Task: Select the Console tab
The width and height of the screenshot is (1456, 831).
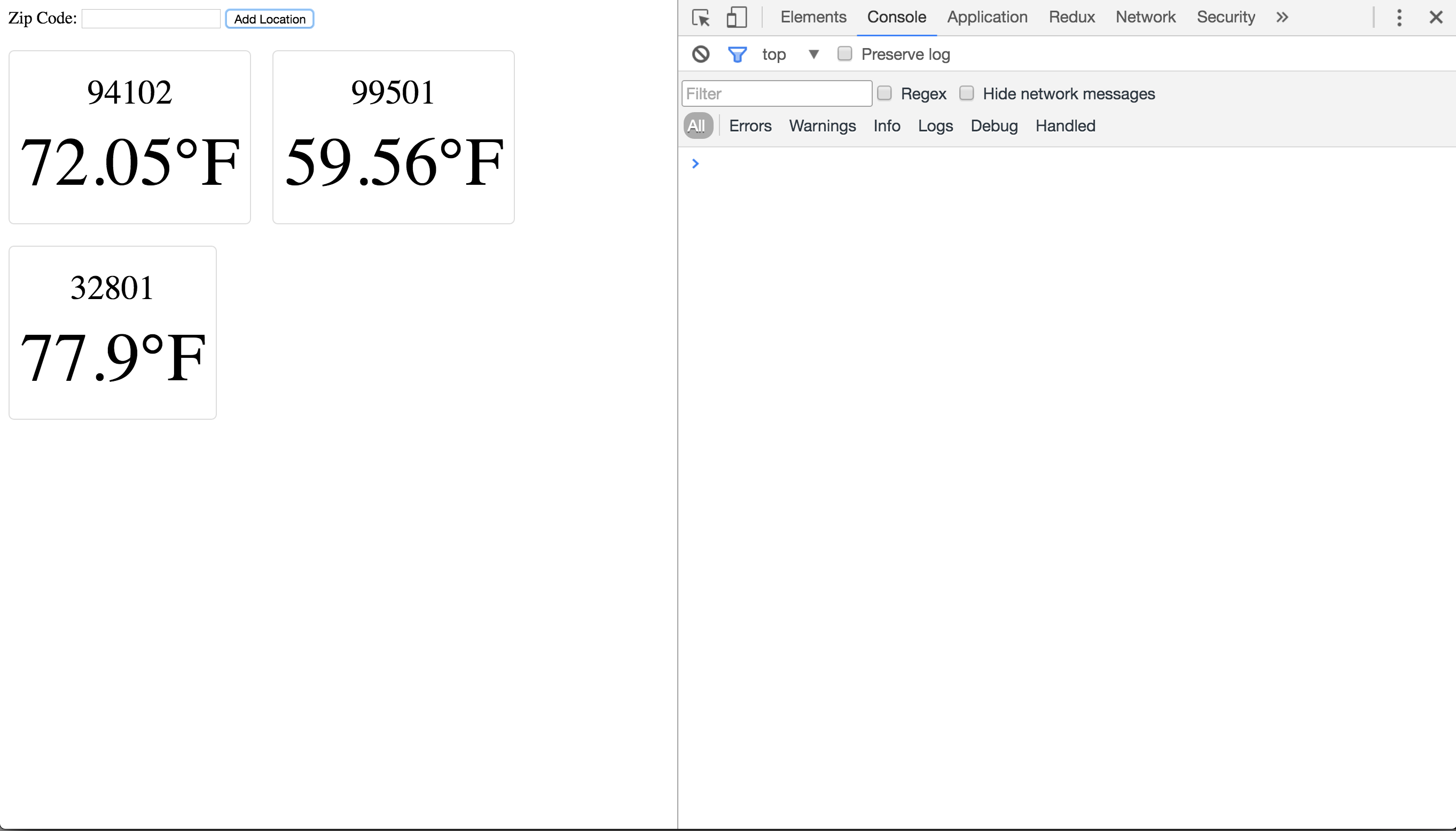Action: 896,17
